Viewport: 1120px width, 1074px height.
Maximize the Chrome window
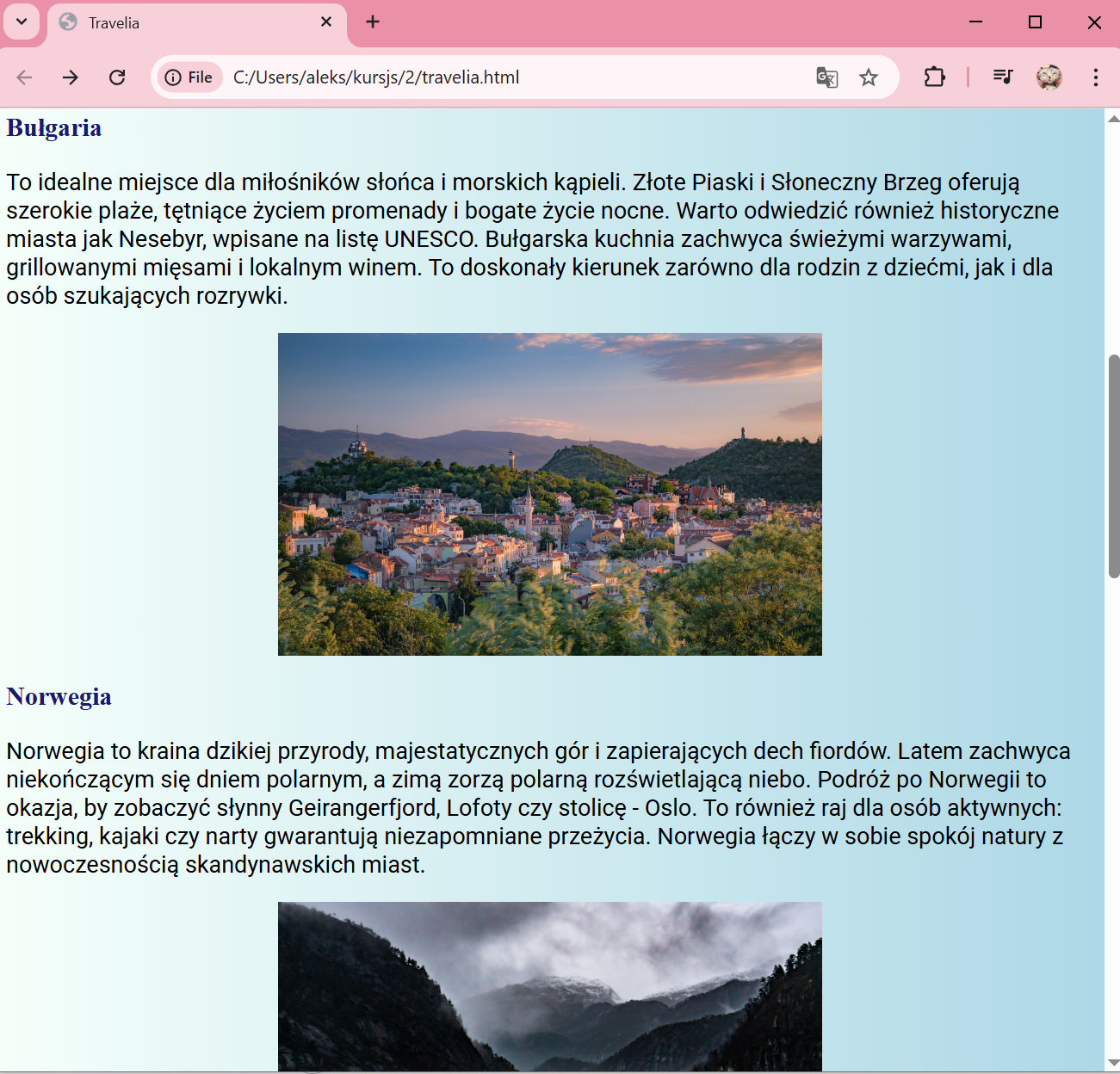point(1035,22)
